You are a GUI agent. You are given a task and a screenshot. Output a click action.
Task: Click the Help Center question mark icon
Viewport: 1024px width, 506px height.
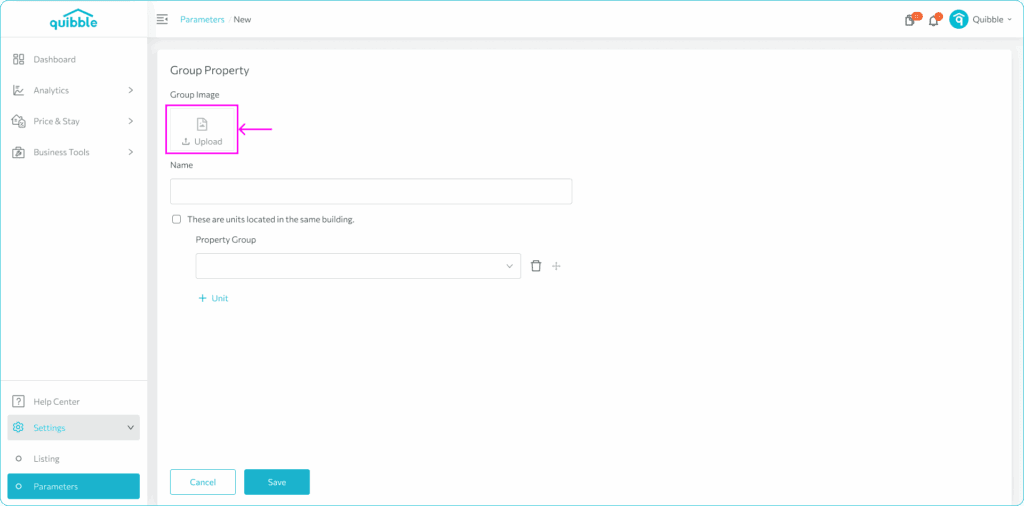pos(18,402)
